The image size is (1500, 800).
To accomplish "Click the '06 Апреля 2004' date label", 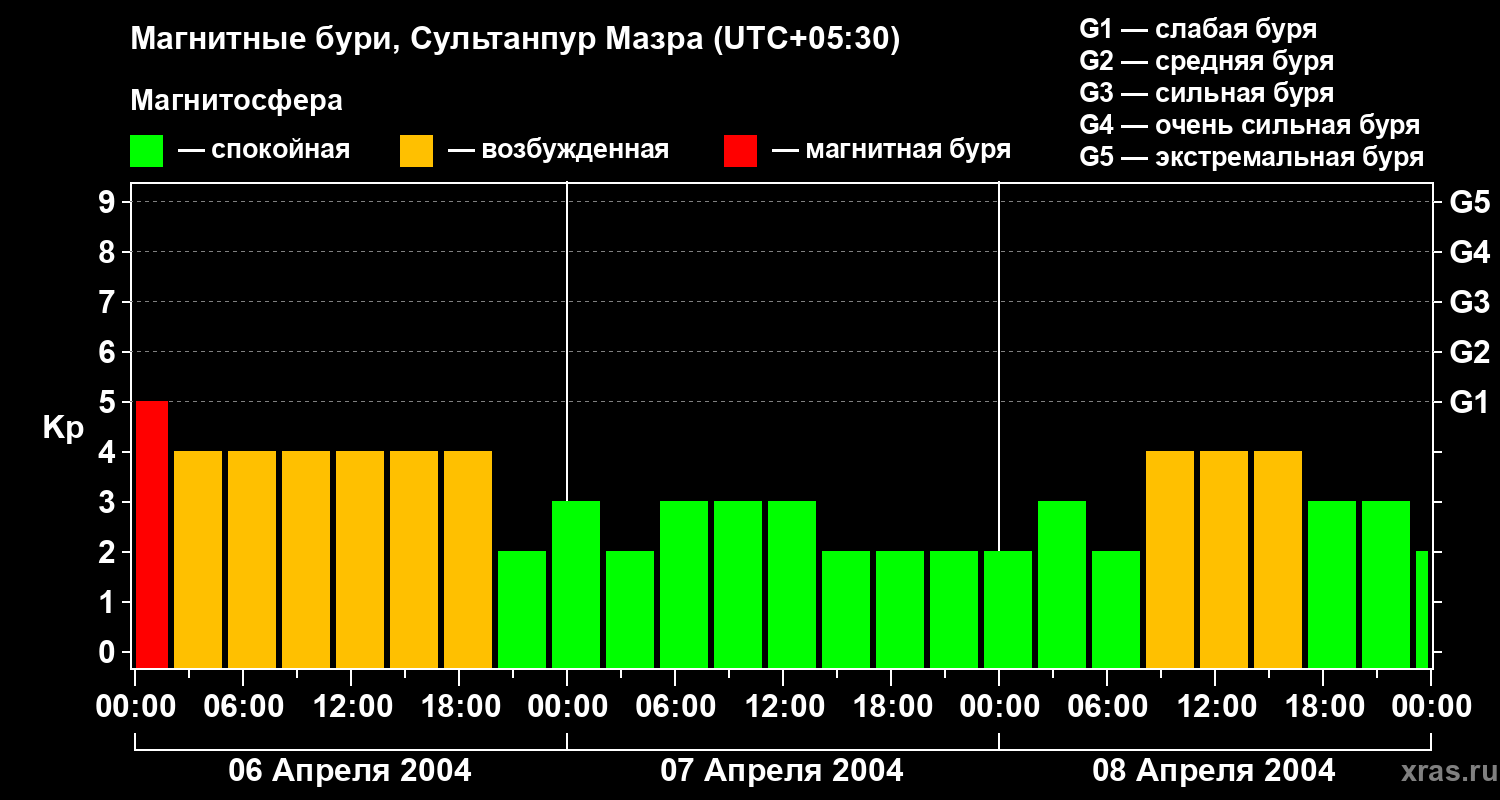I will (x=350, y=771).
